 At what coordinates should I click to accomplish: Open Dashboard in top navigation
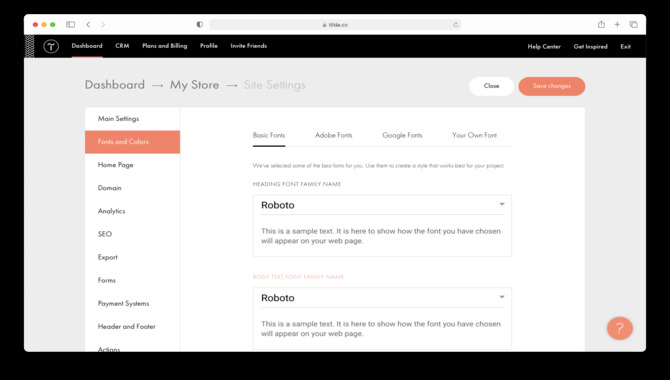click(87, 46)
